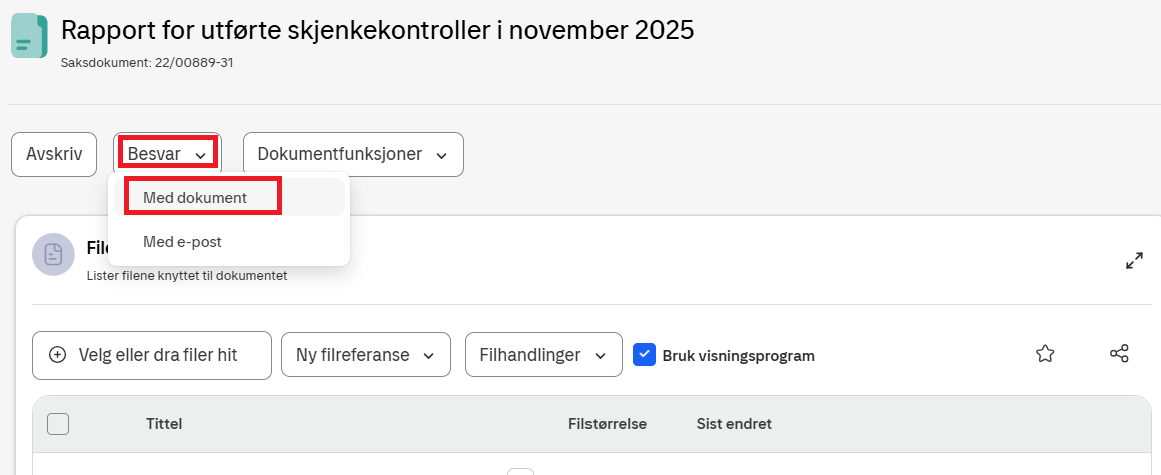Sort by the Tittel column header
Viewport: 1161px width, 475px height.
pos(164,424)
